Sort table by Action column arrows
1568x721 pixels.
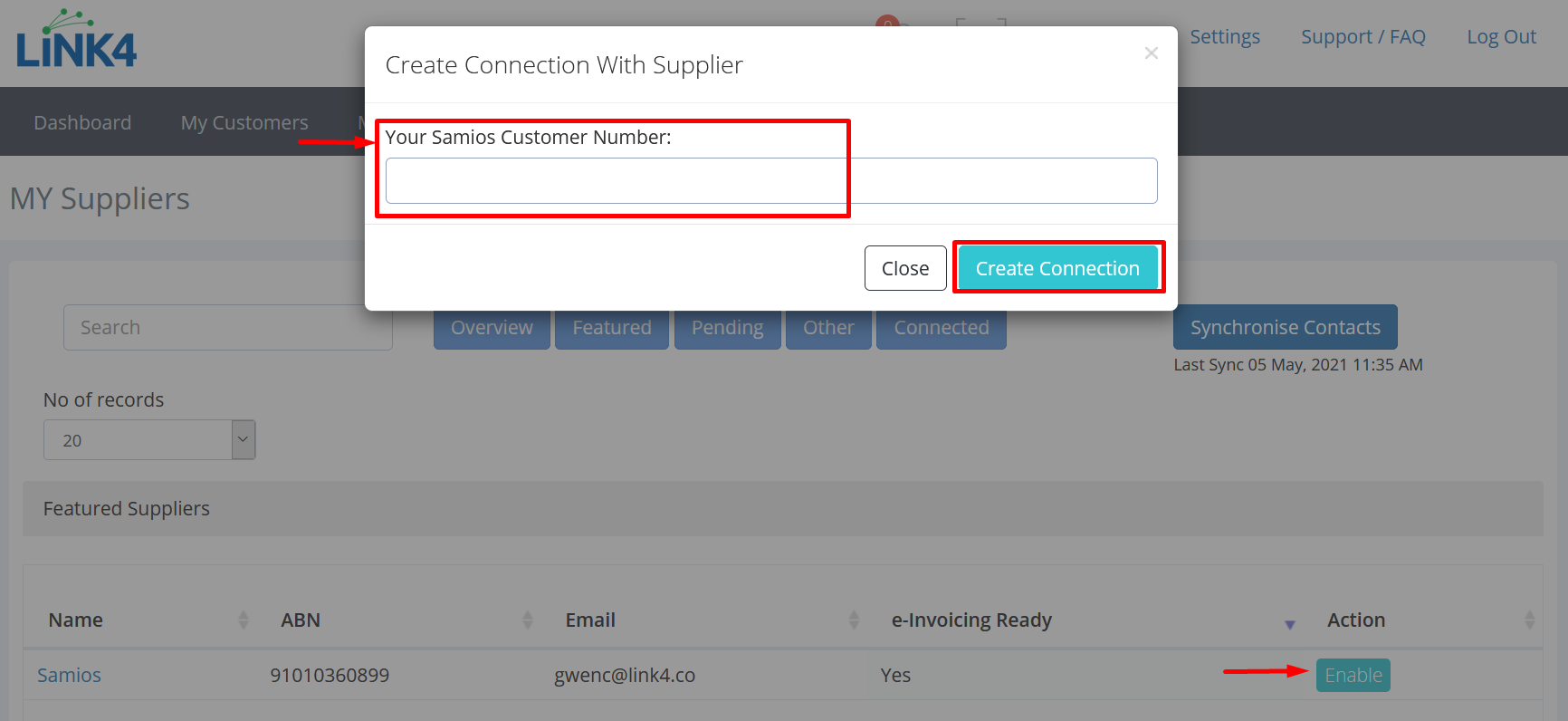tap(1529, 620)
